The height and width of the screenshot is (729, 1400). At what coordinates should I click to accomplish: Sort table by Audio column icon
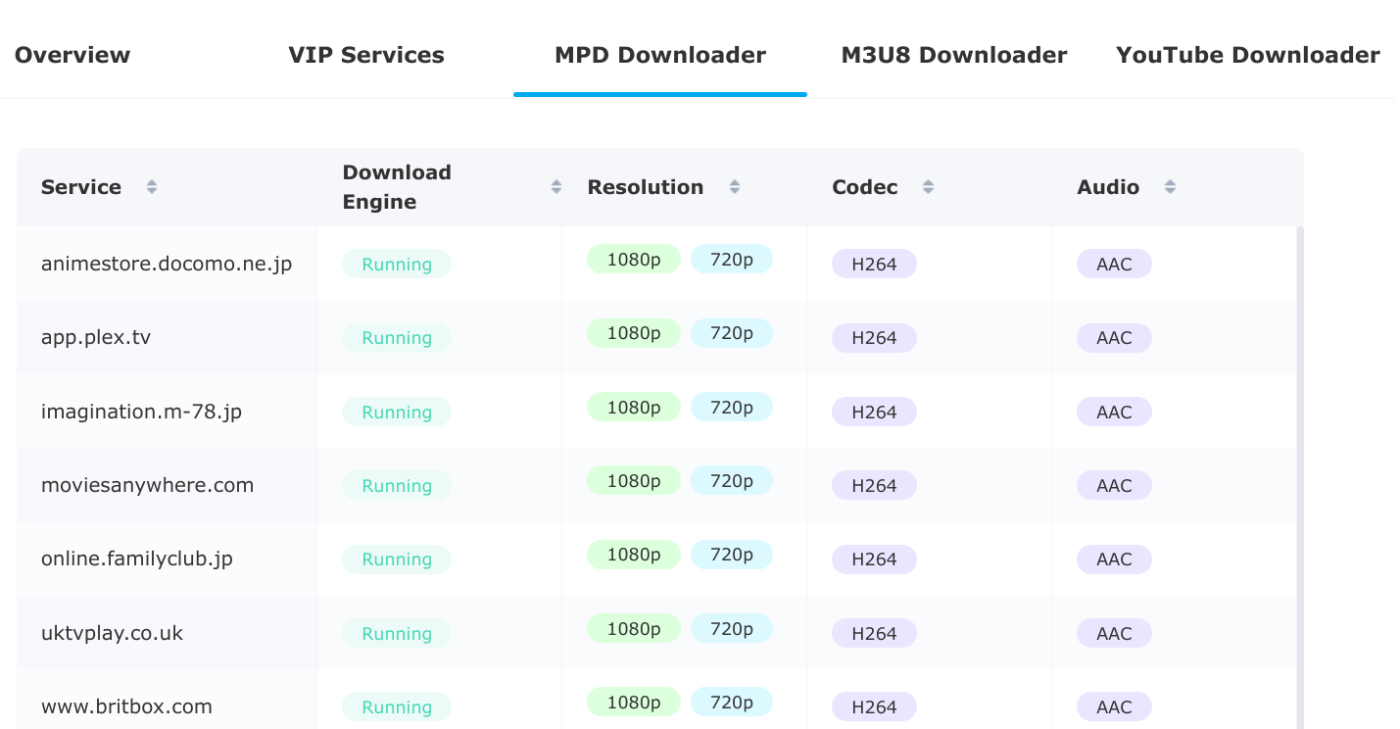1170,187
